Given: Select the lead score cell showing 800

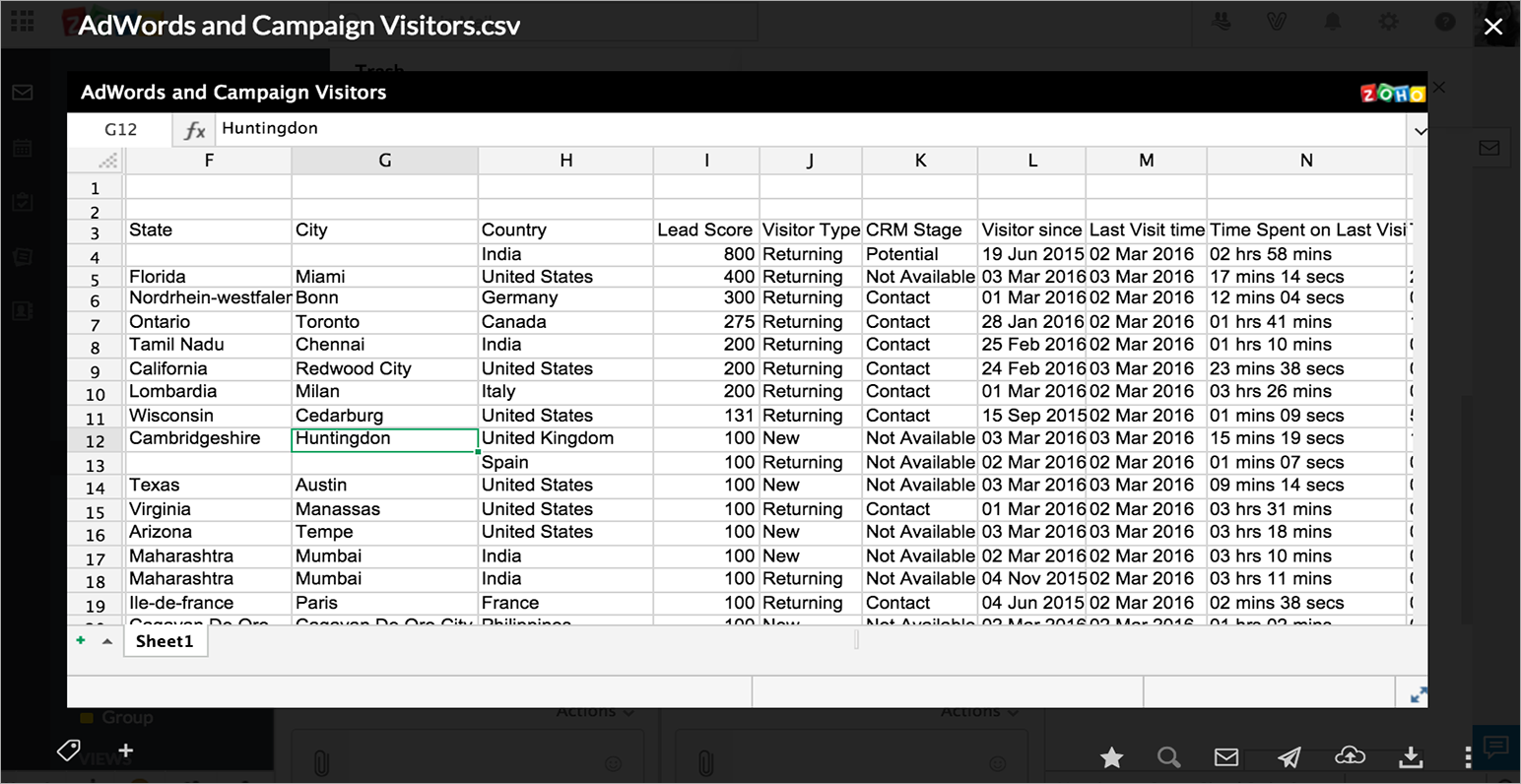Looking at the screenshot, I should 706,254.
